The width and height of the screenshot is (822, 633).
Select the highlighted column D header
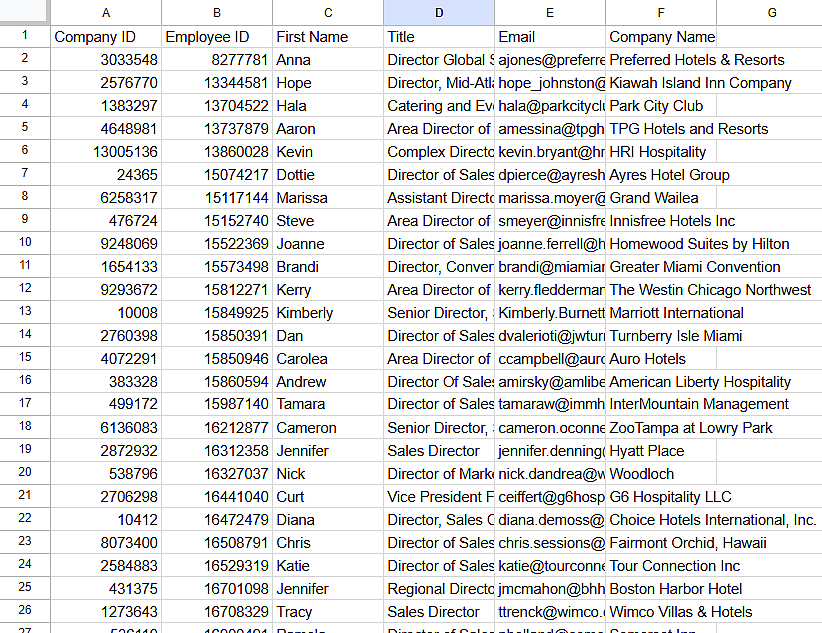[438, 13]
